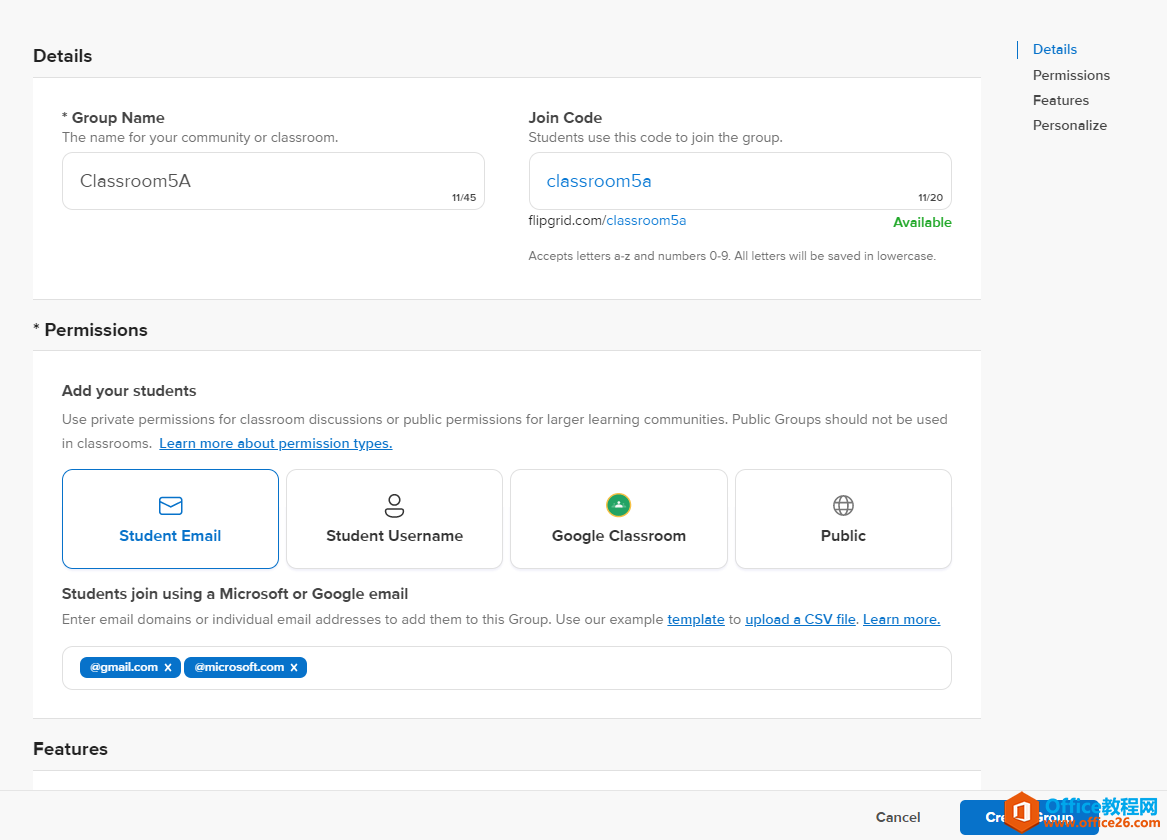Click the envelope icon for Student Email
This screenshot has width=1167, height=840.
(170, 506)
